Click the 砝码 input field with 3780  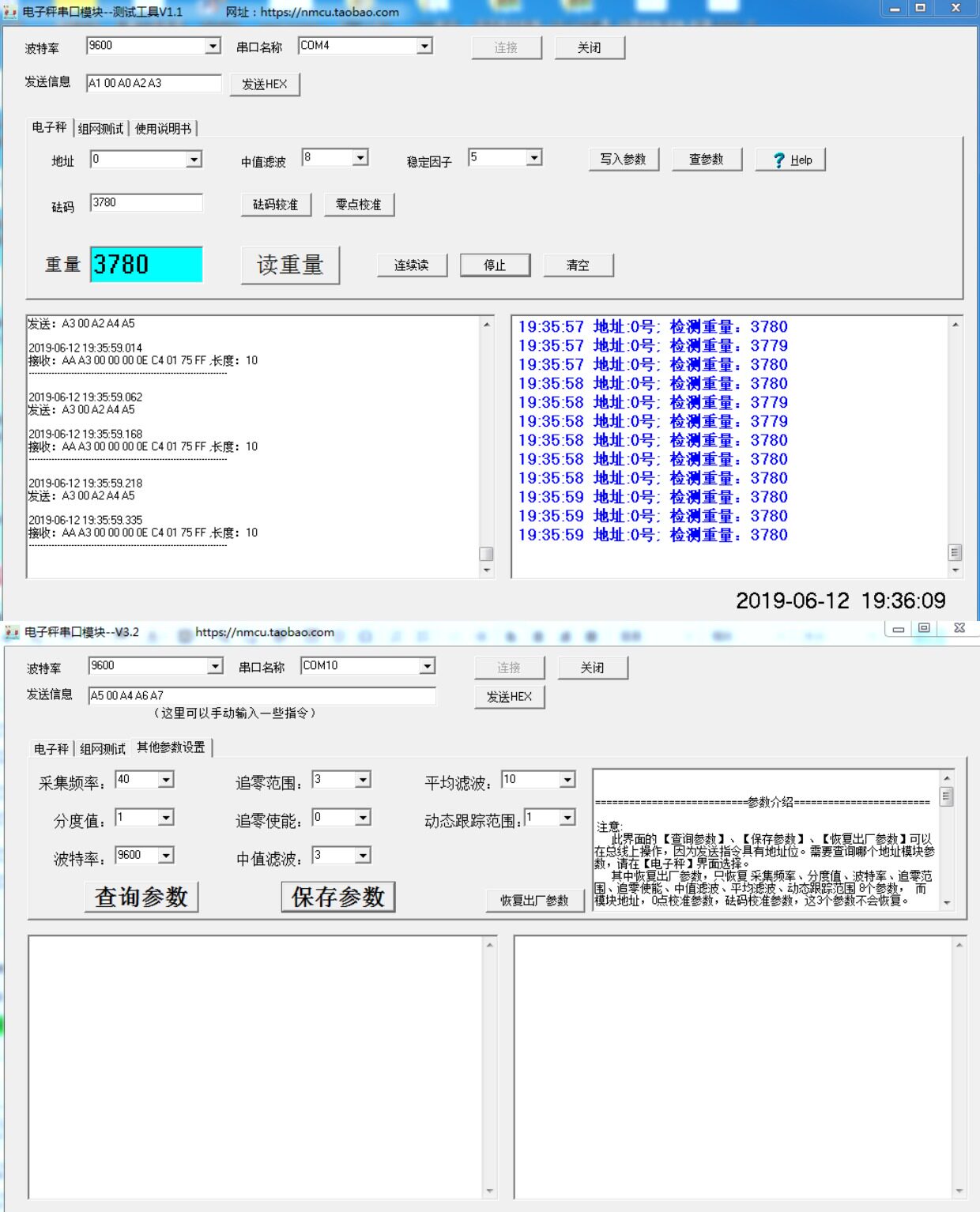(146, 203)
